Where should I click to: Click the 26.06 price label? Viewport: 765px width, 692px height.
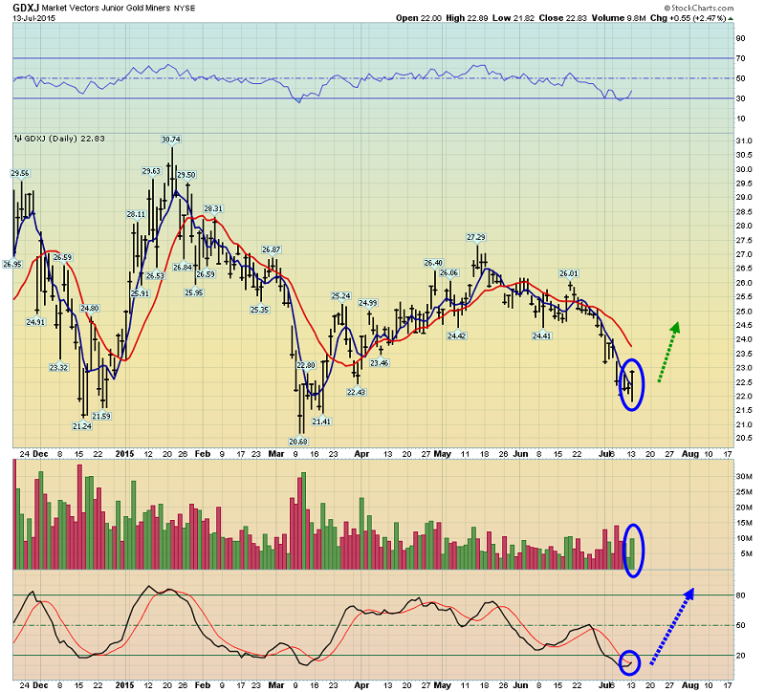click(x=449, y=273)
